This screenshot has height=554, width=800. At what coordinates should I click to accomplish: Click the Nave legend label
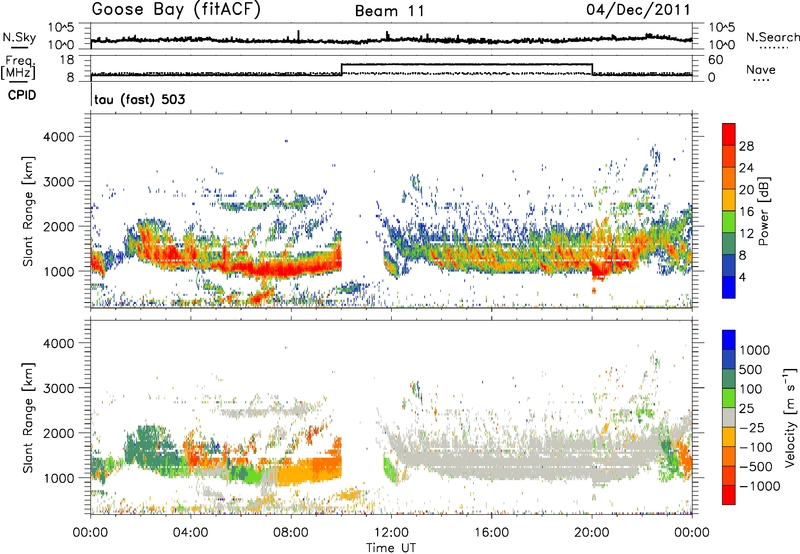click(760, 70)
